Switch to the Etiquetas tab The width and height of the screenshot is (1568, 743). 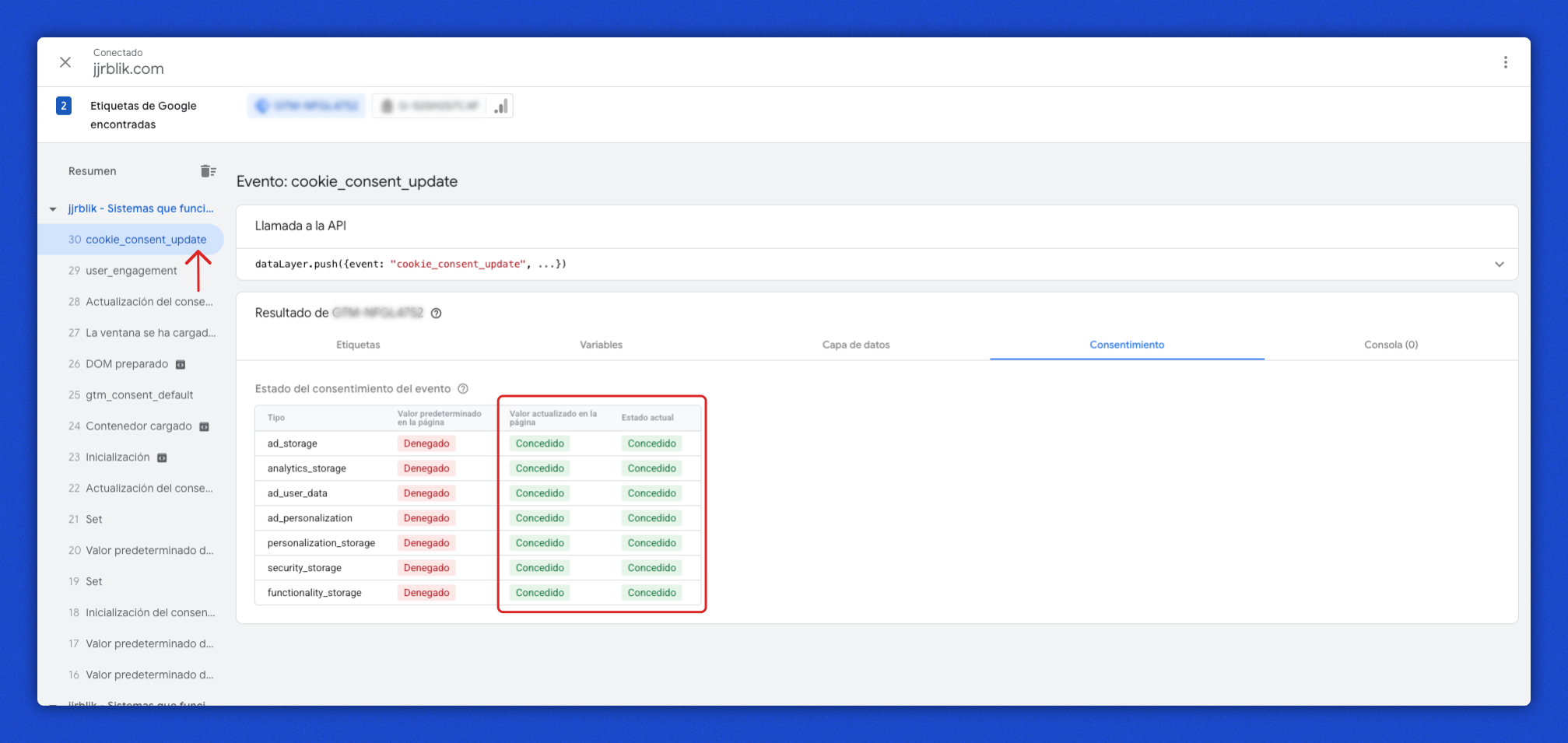358,345
